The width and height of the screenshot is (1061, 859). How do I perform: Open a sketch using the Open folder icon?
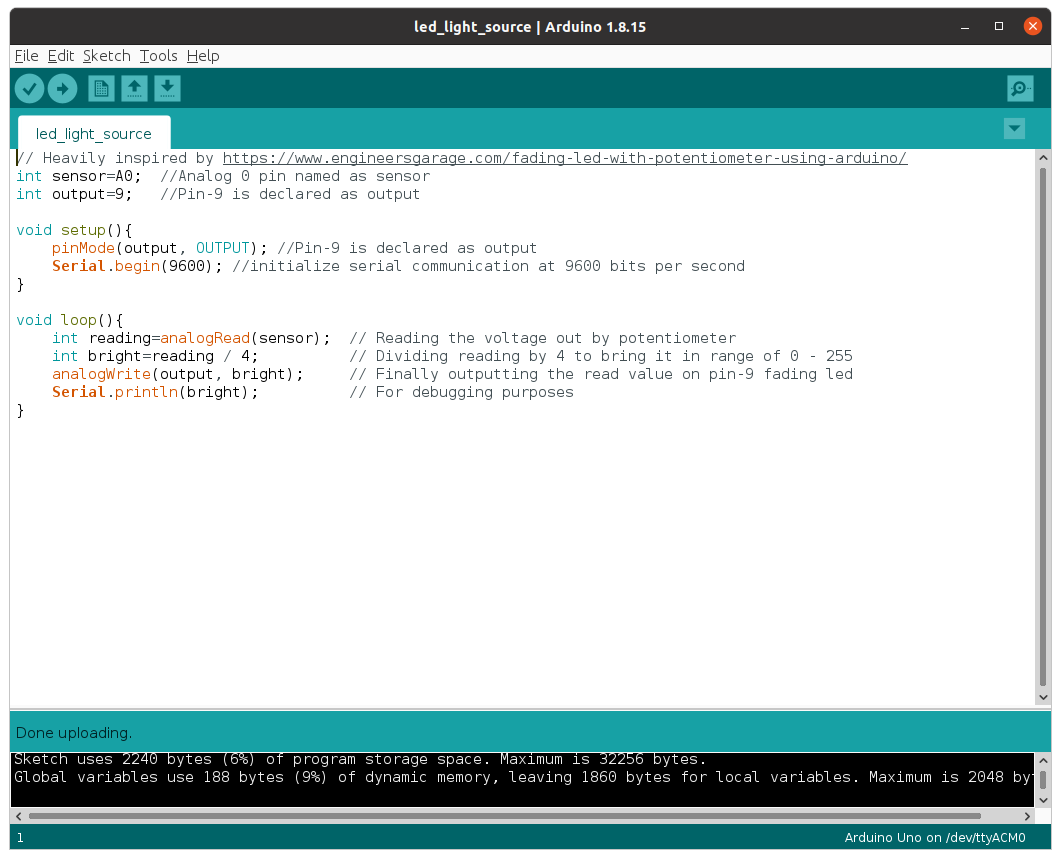(x=133, y=88)
